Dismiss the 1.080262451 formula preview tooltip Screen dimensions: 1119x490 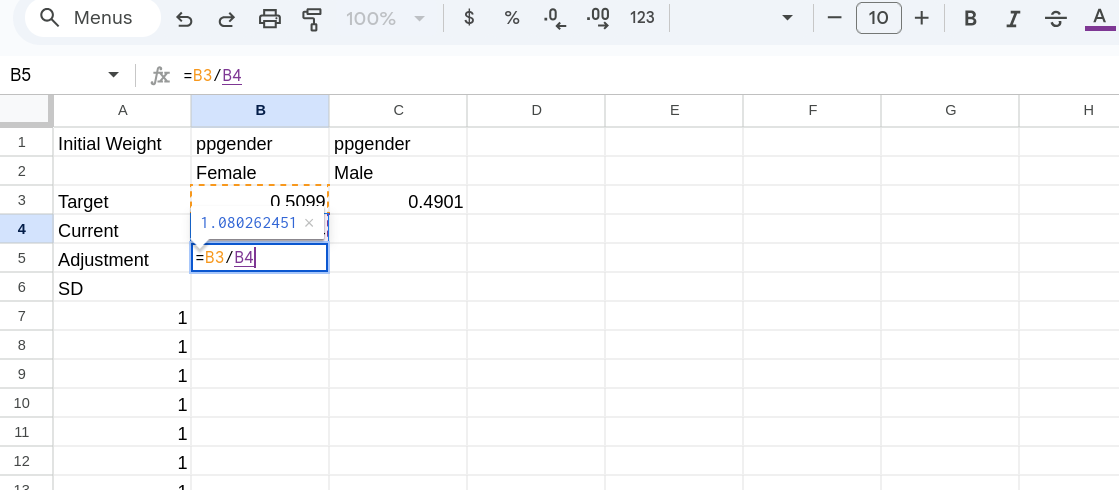click(309, 223)
